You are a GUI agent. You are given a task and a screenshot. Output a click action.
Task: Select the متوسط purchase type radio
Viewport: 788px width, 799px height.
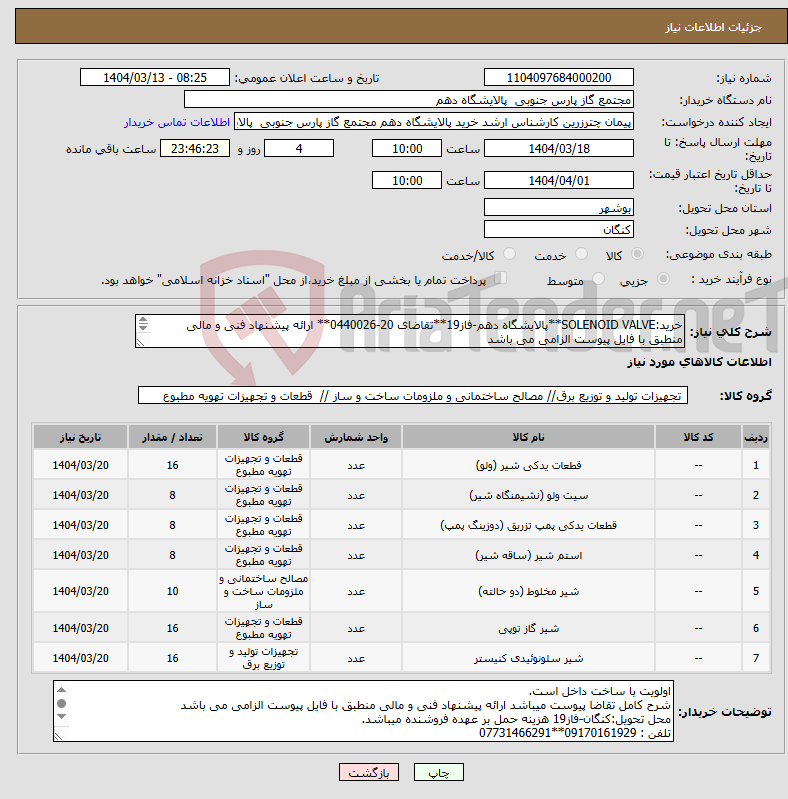coord(598,279)
